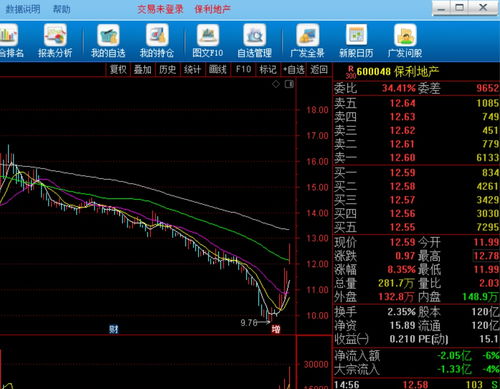Click 保利地产 title link
Image resolution: width=500 pixels, height=389 pixels.
(x=212, y=9)
